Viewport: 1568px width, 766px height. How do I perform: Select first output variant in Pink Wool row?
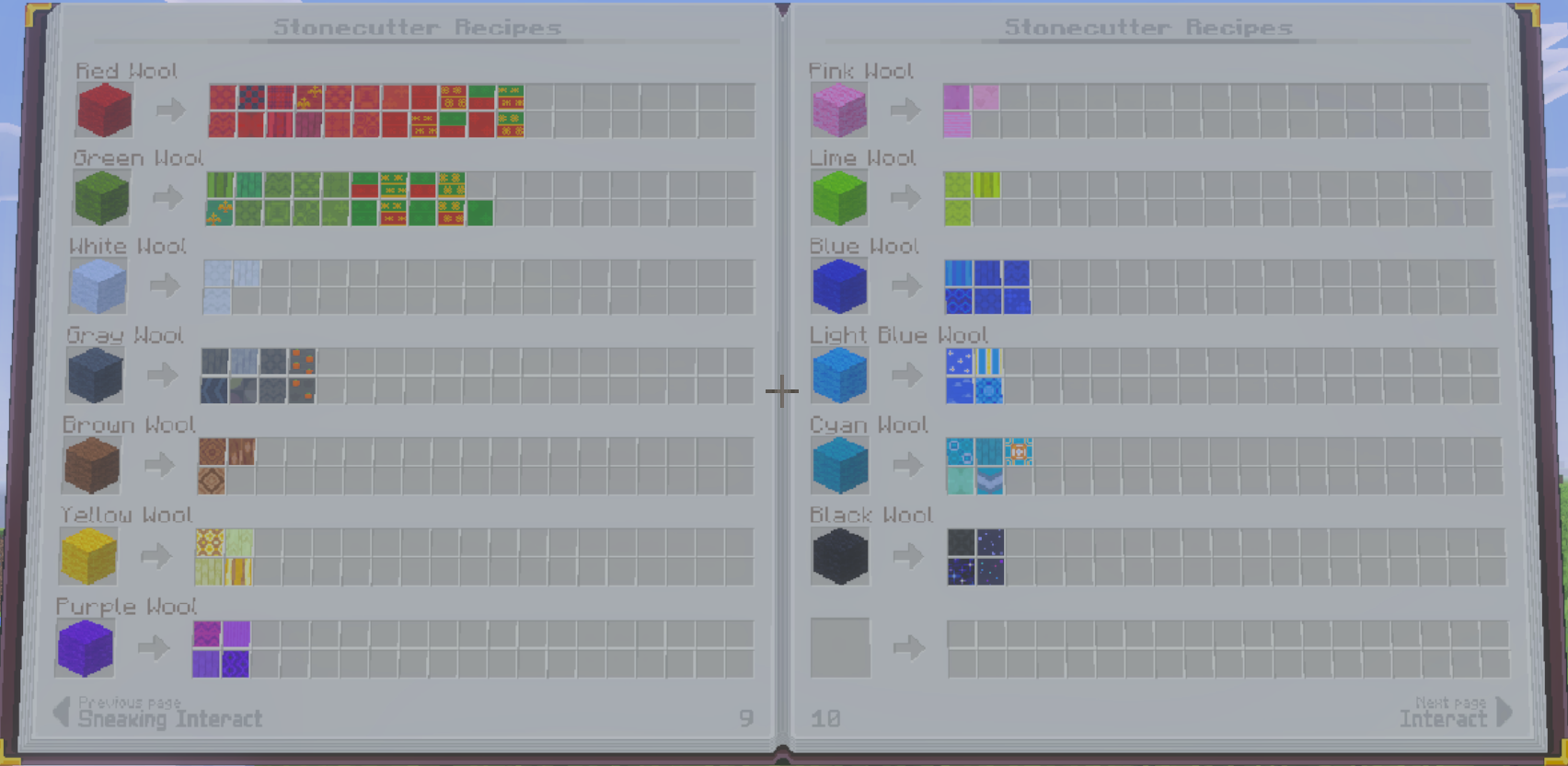pos(957,97)
